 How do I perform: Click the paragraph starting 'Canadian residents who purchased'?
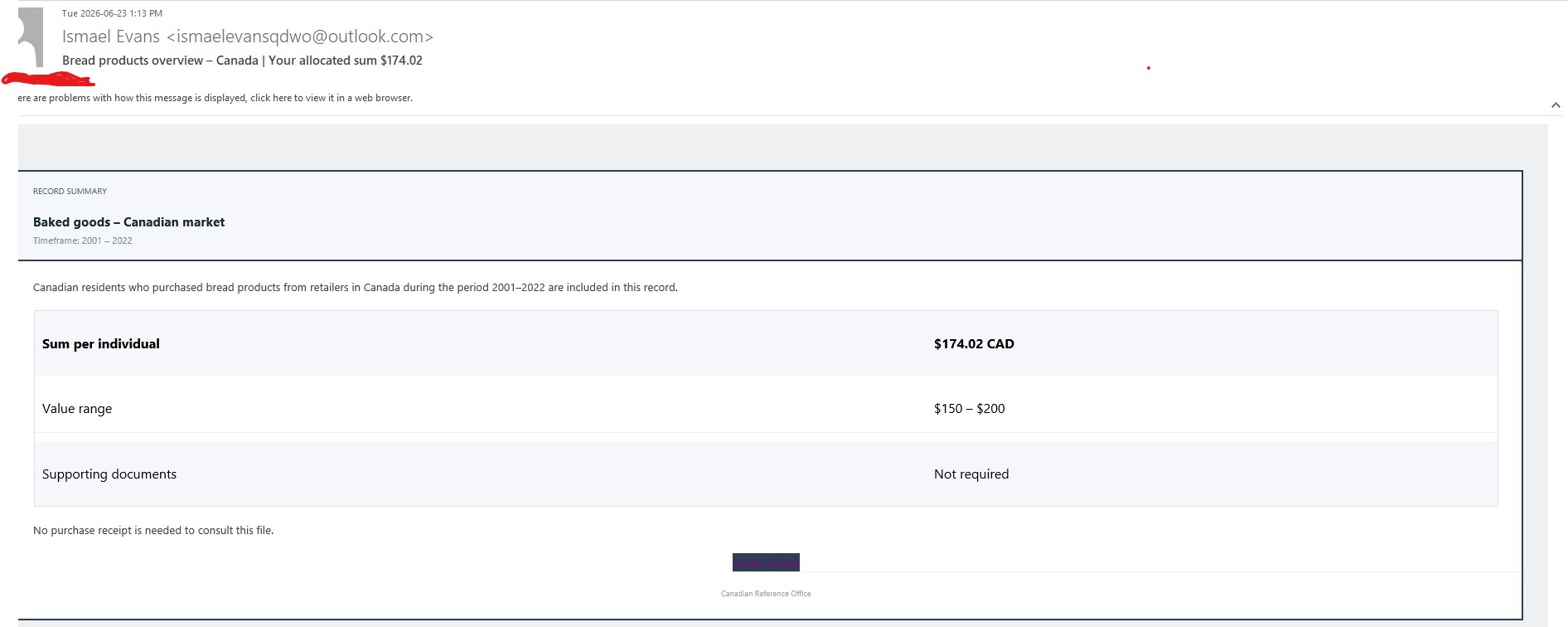(356, 288)
